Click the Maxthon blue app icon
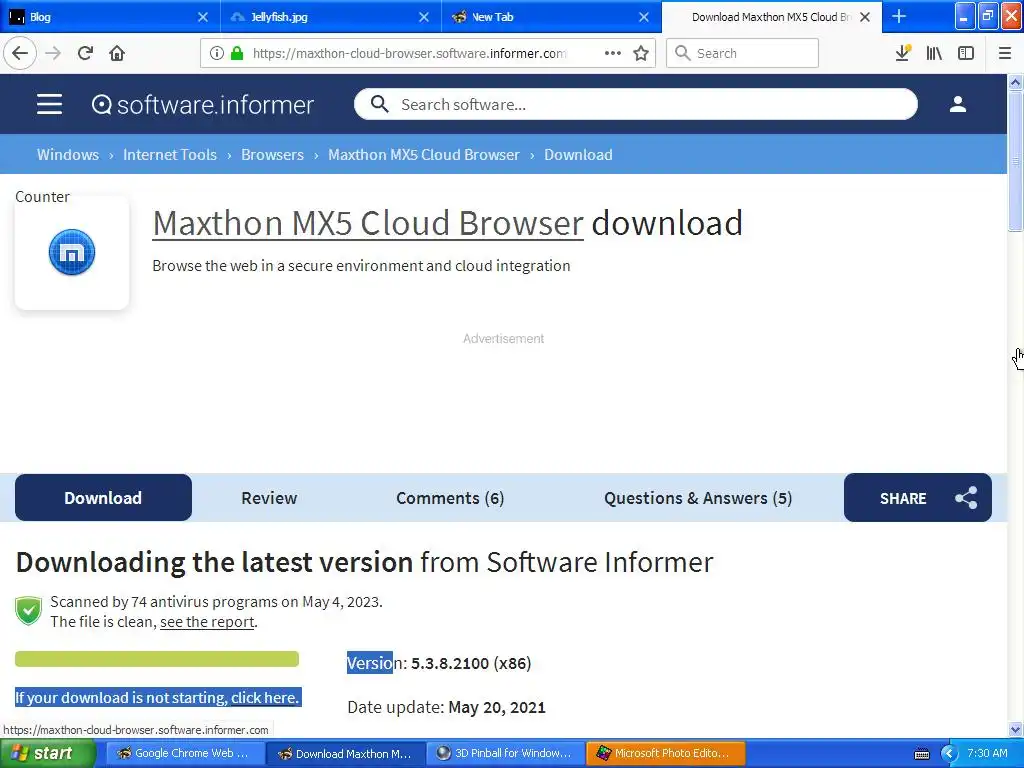The height and width of the screenshot is (768, 1024). (72, 252)
